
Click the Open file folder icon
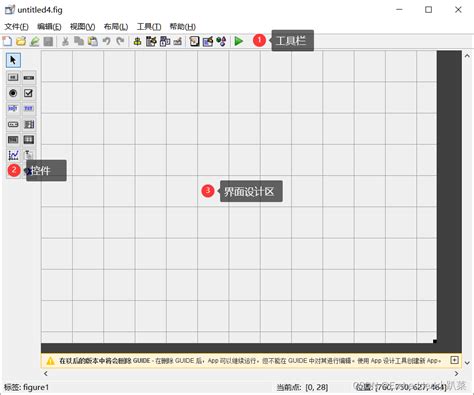pos(21,41)
